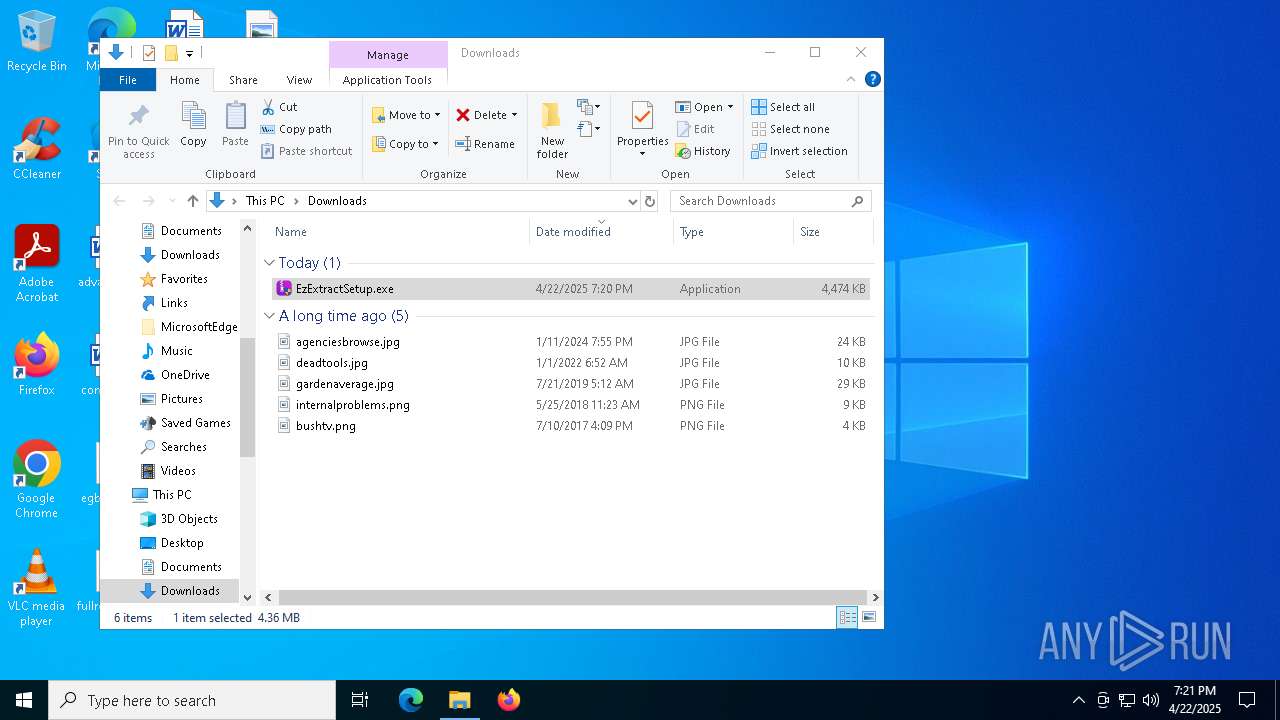Click the Rename icon in Organize group

[x=463, y=144]
